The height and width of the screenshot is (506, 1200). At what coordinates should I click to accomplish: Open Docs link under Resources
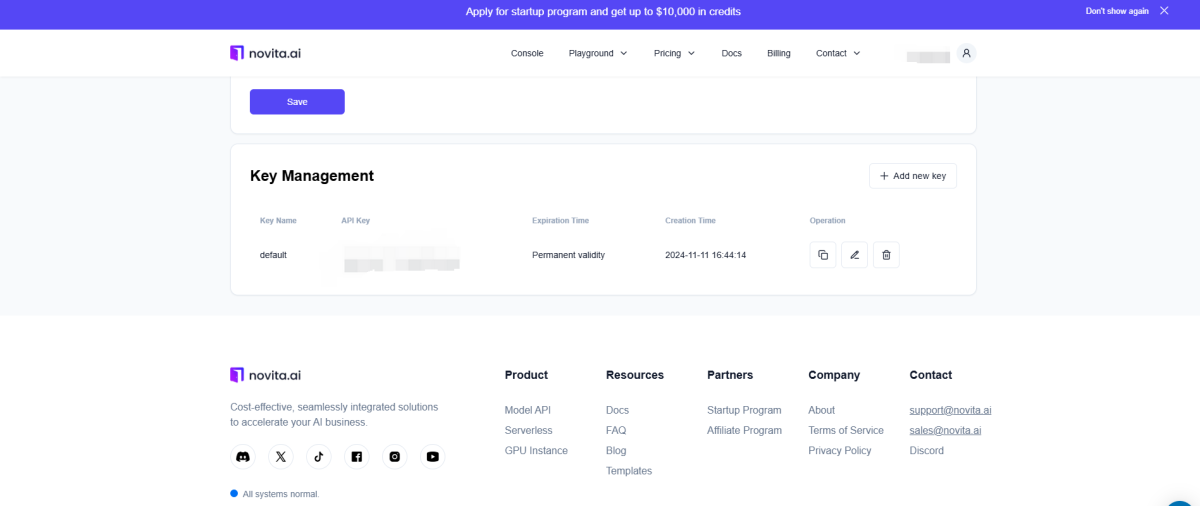(x=617, y=410)
